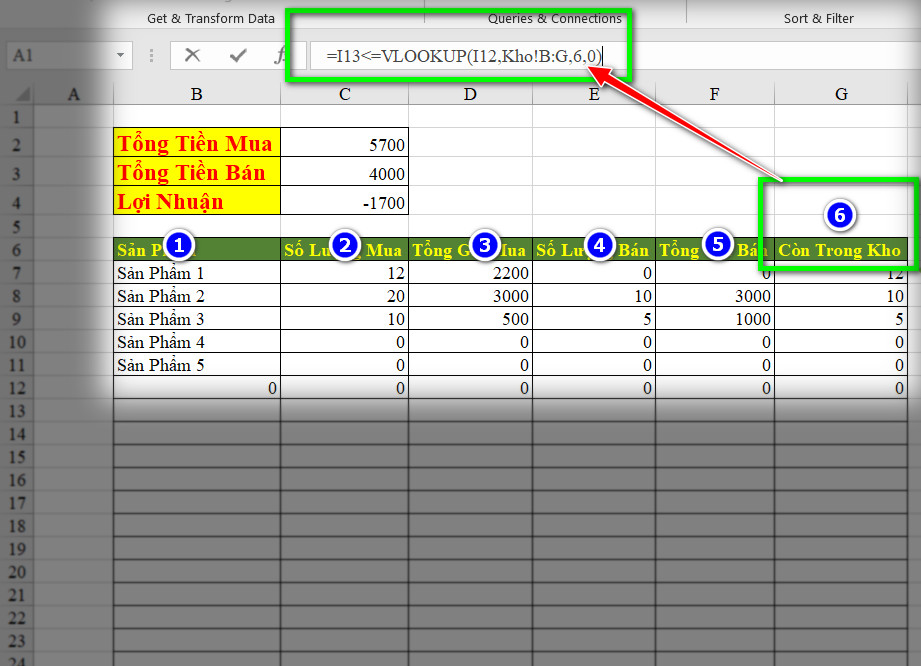921x666 pixels.
Task: Select column F header
Action: click(x=715, y=94)
